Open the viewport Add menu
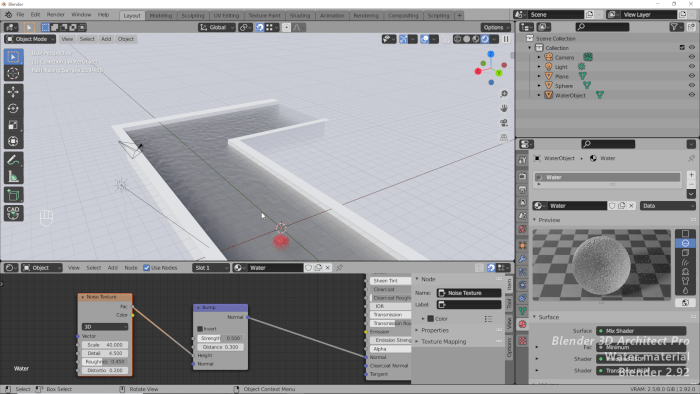 106,39
